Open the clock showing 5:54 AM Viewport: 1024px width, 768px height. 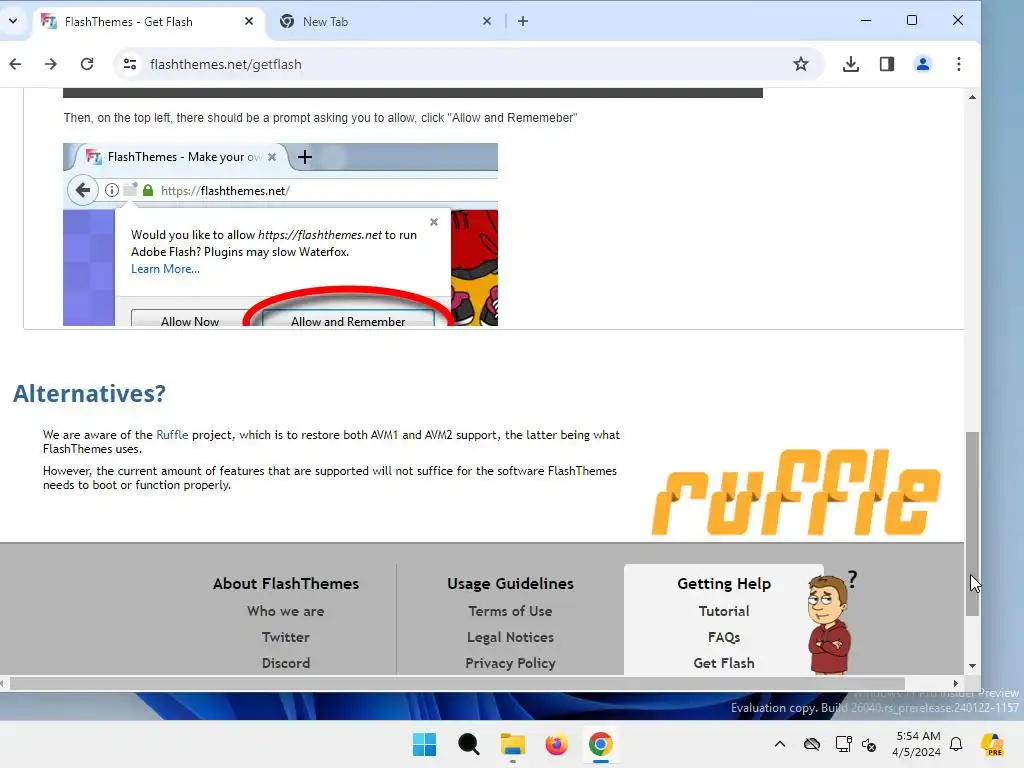917,744
